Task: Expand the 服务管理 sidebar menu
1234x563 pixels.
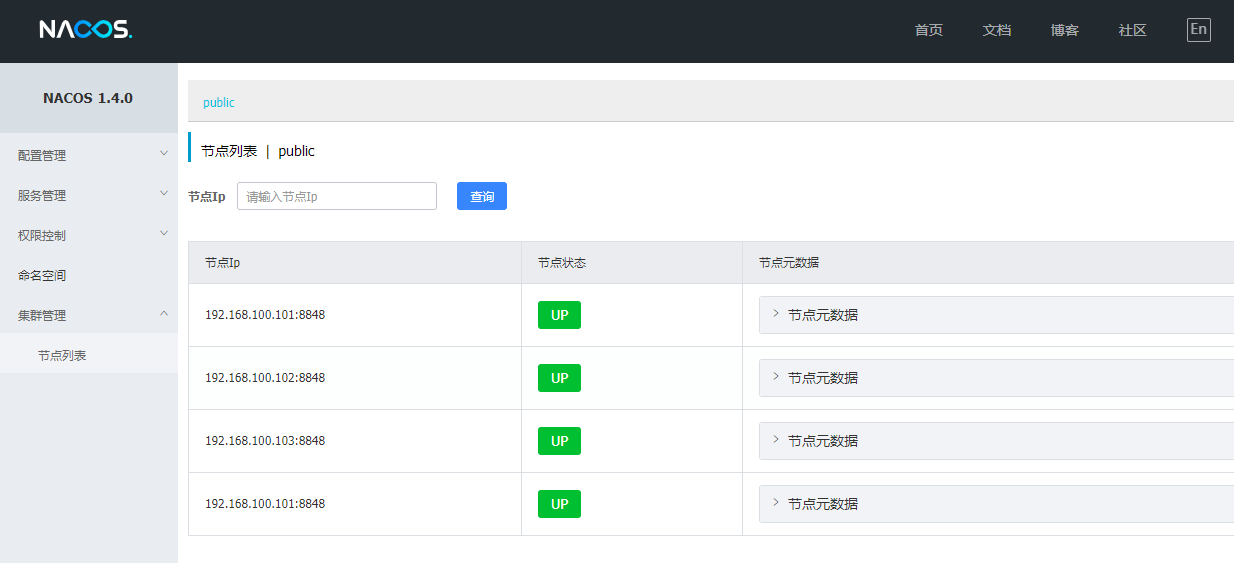Action: (x=88, y=195)
